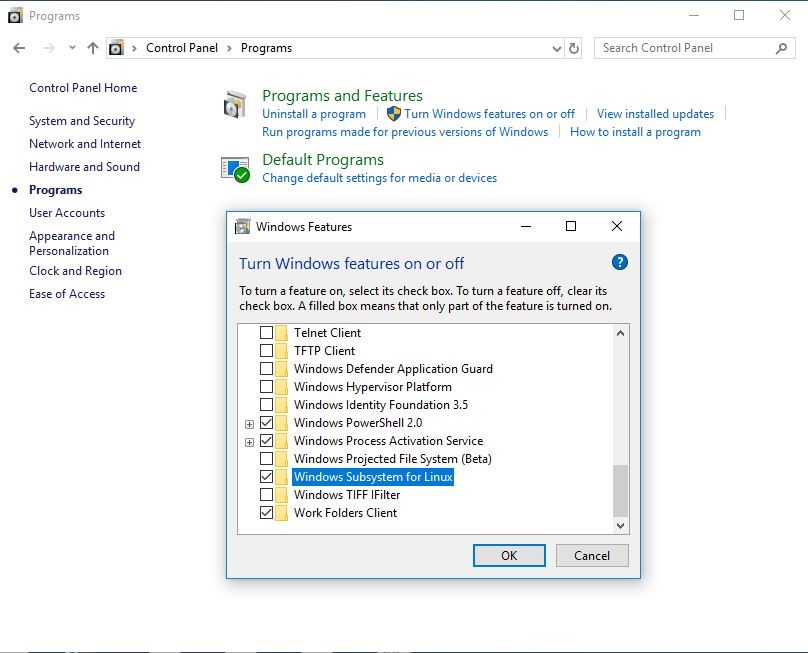This screenshot has height=653, width=808.
Task: Open the Programs and Features heading
Action: pyautogui.click(x=342, y=96)
